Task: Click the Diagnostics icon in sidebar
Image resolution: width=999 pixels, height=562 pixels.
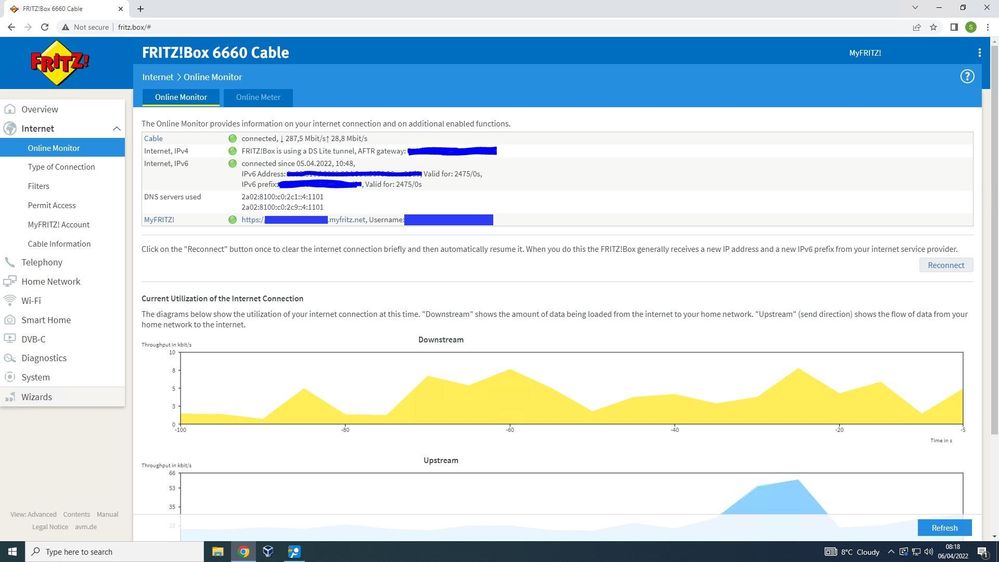Action: pyautogui.click(x=11, y=358)
